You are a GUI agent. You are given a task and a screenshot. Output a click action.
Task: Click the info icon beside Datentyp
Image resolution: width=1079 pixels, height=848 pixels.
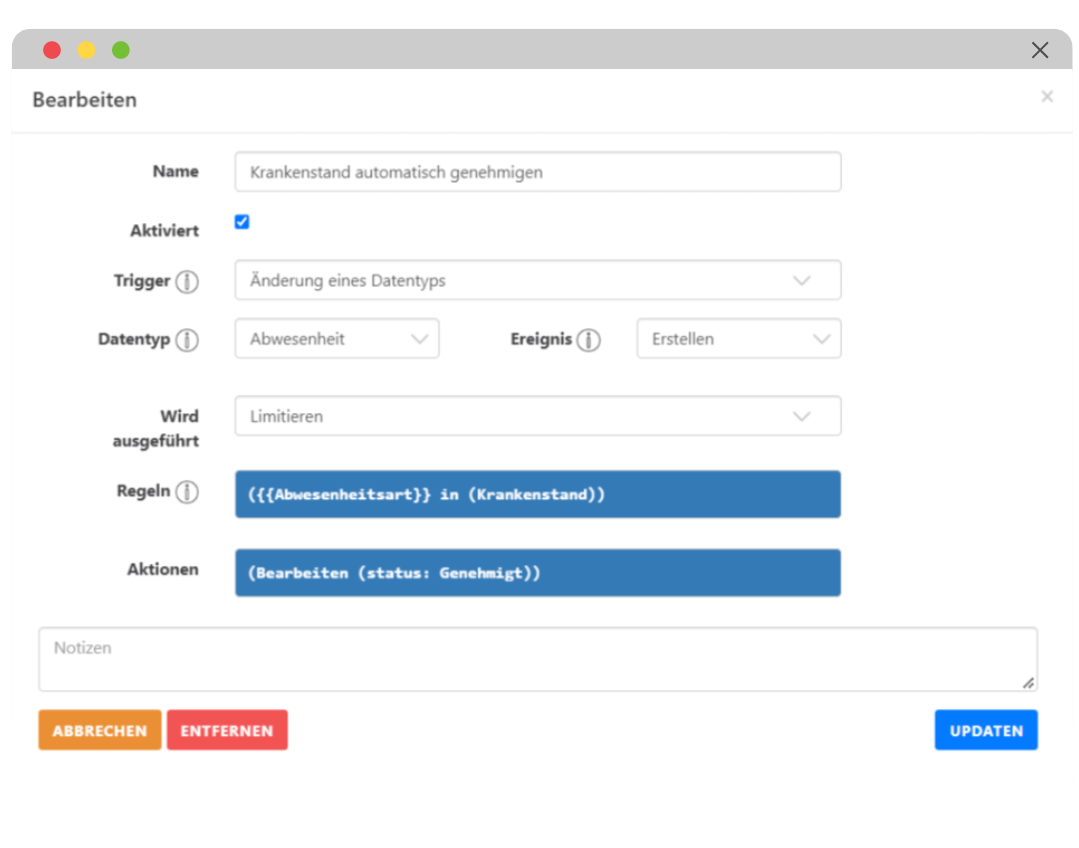pyautogui.click(x=187, y=340)
